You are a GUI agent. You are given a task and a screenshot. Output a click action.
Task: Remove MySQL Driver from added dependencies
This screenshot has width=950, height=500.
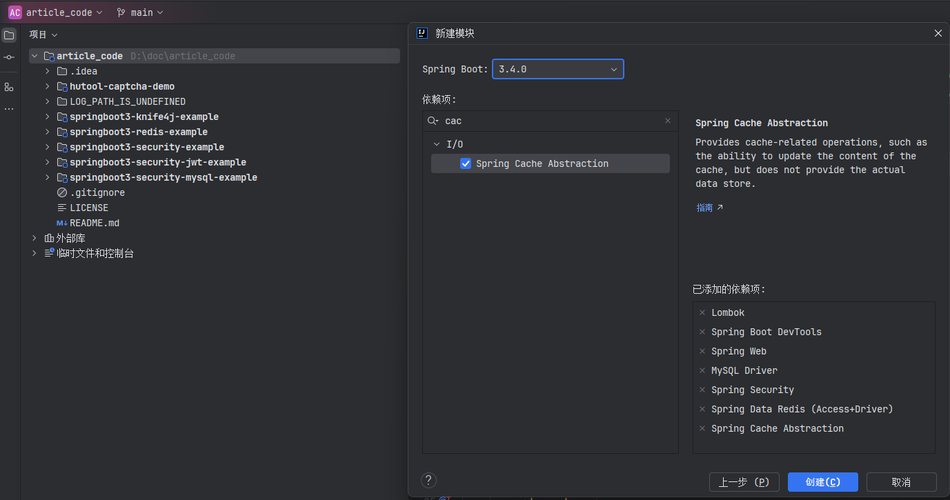tap(702, 370)
